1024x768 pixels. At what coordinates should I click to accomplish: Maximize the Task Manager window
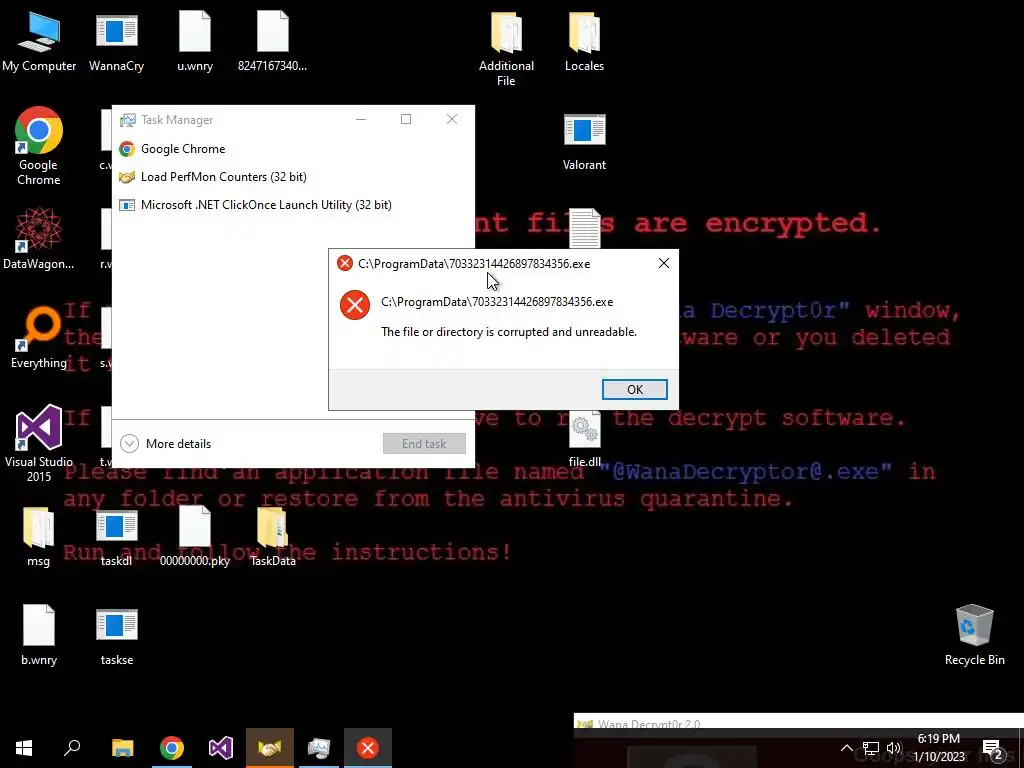406,119
